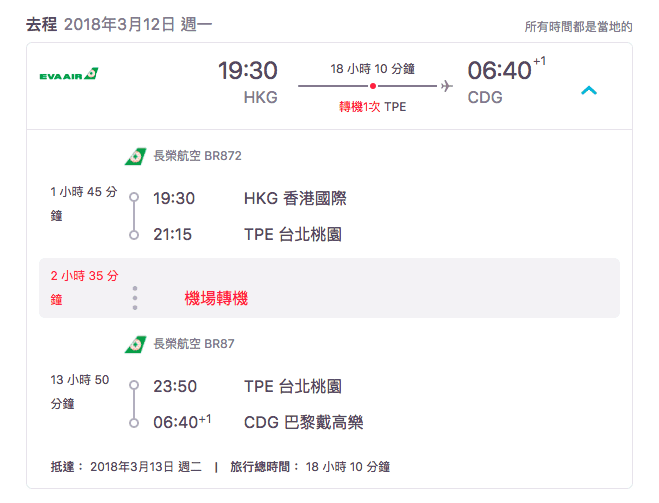
Task: Click the 19:30 departure time in header
Action: pyautogui.click(x=248, y=70)
